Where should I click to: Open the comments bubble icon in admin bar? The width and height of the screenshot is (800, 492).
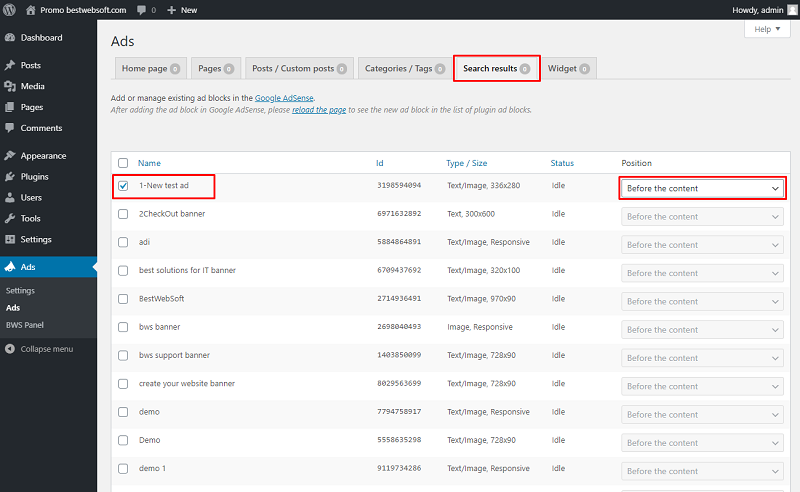click(x=141, y=10)
